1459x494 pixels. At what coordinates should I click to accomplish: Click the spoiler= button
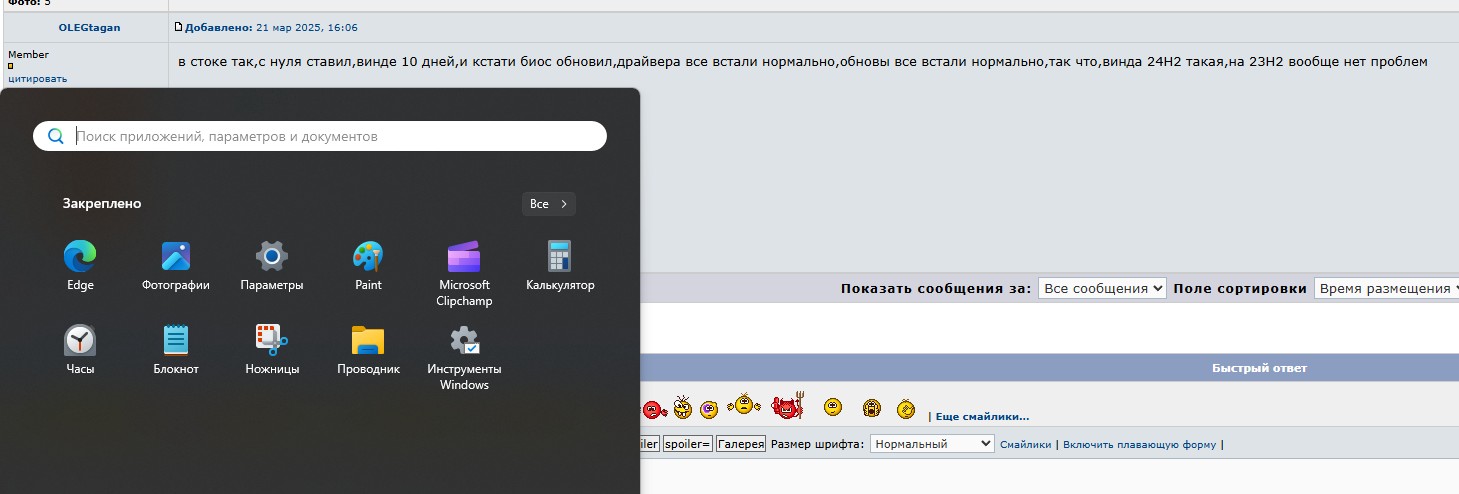click(688, 444)
